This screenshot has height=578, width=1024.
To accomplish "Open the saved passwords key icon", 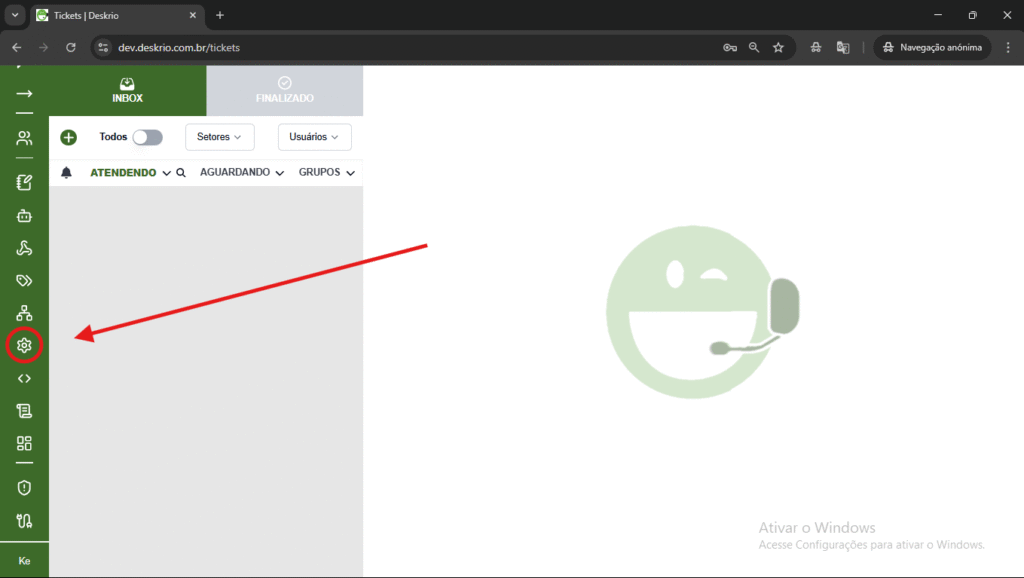I will [x=730, y=48].
